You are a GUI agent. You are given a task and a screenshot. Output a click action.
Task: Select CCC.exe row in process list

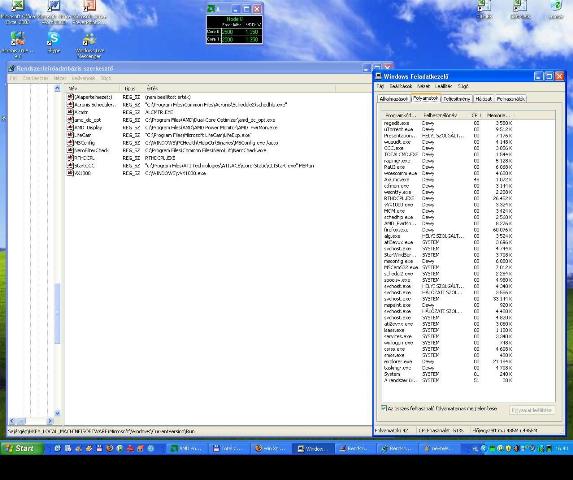click(448, 148)
